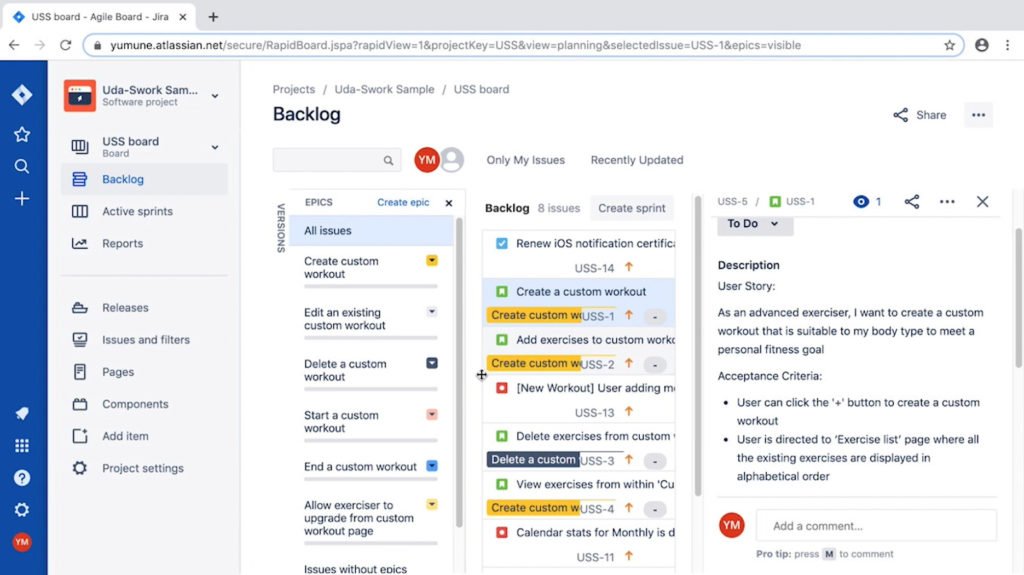The image size is (1024, 575).
Task: Click the Create epic link
Action: click(x=403, y=203)
